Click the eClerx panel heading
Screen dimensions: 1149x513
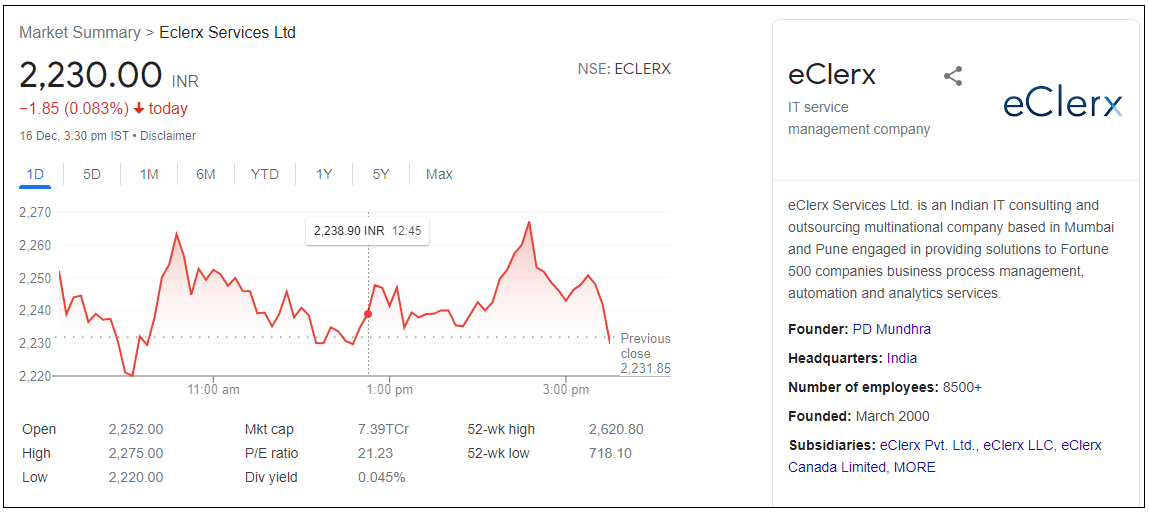tap(832, 75)
